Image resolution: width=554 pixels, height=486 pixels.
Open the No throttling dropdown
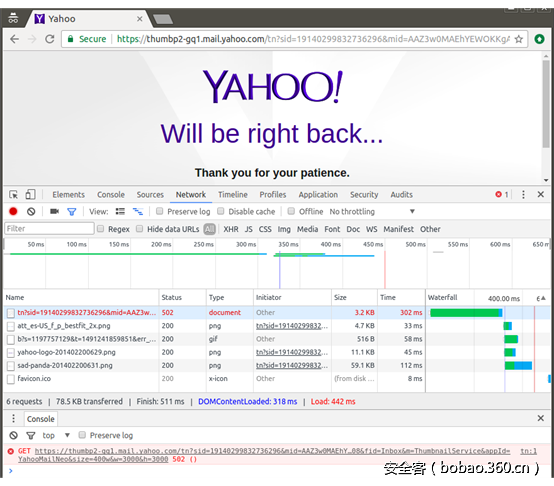pyautogui.click(x=372, y=212)
